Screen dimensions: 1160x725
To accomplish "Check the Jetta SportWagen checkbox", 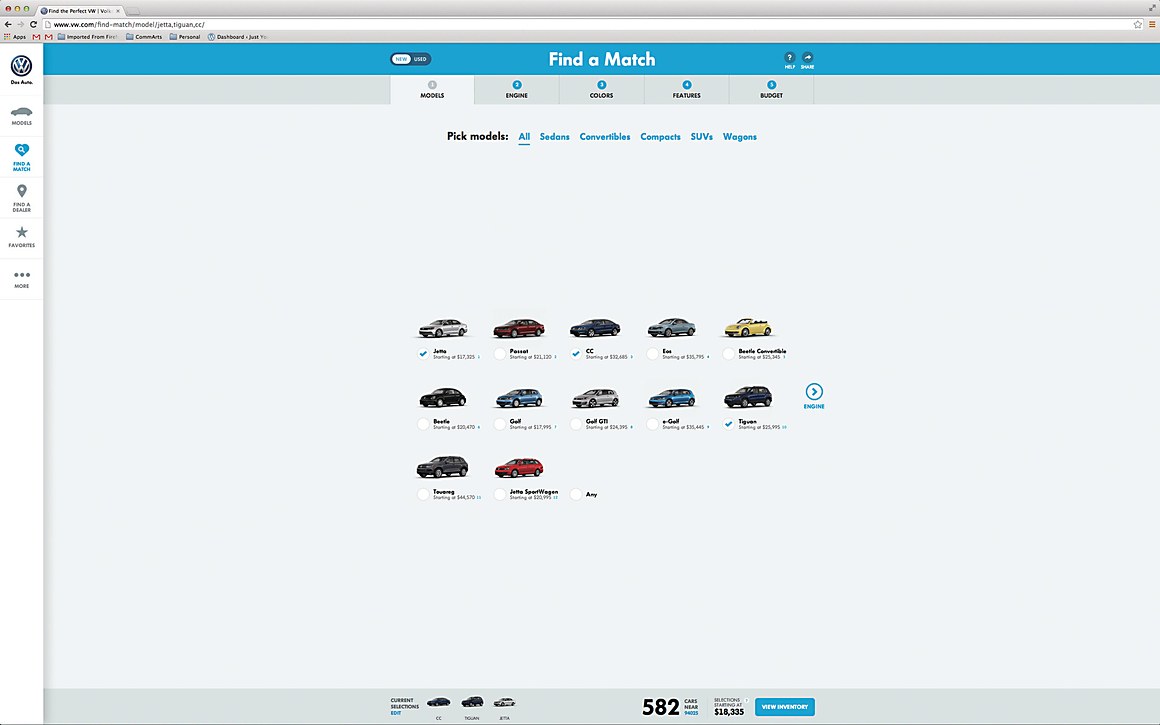I will [499, 494].
